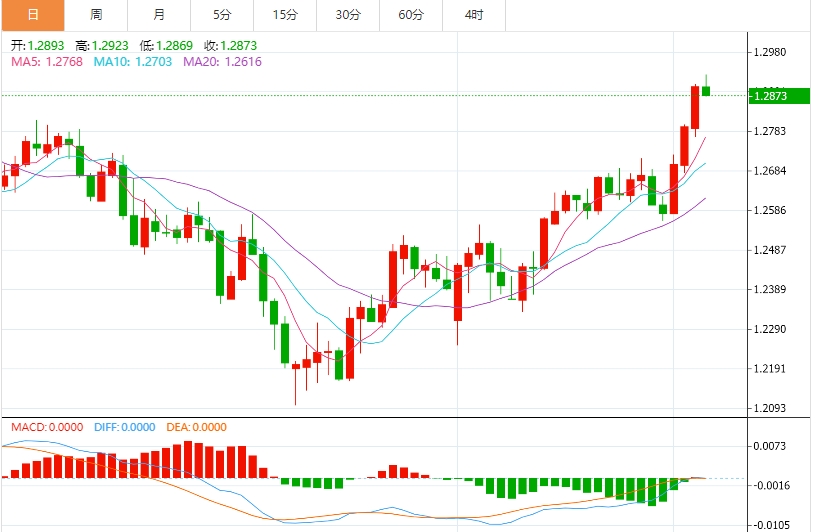The width and height of the screenshot is (818, 532).
Task: Open the 5分 timeframe tab
Action: tap(222, 15)
